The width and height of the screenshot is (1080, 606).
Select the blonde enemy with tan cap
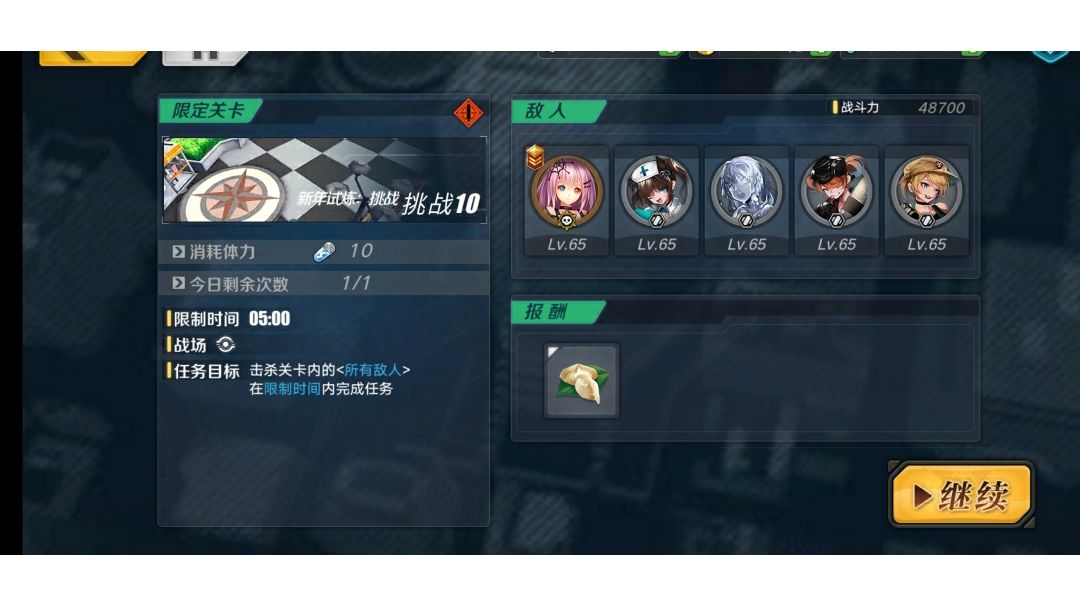coord(926,191)
